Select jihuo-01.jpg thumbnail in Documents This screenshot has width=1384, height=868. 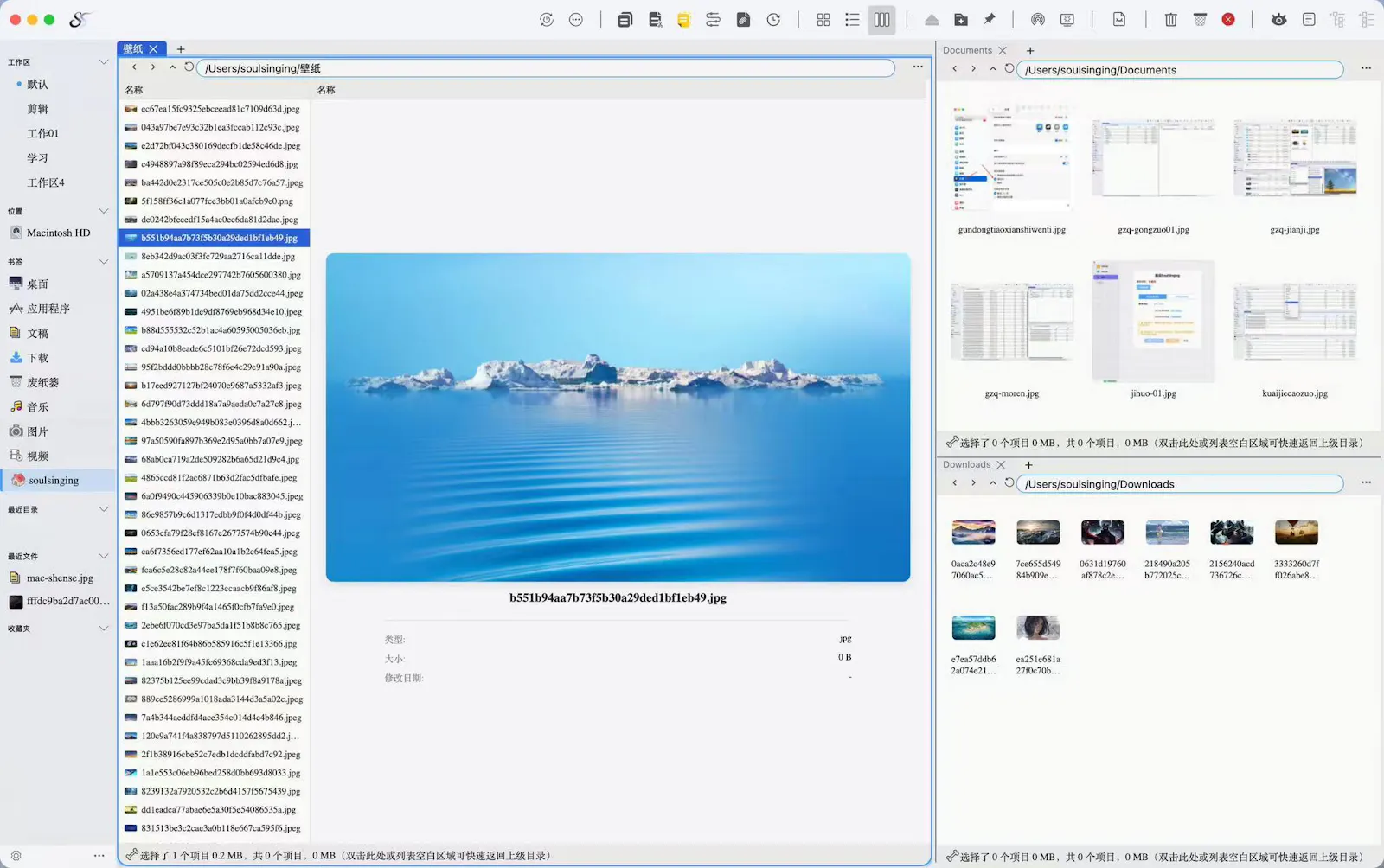pyautogui.click(x=1153, y=321)
